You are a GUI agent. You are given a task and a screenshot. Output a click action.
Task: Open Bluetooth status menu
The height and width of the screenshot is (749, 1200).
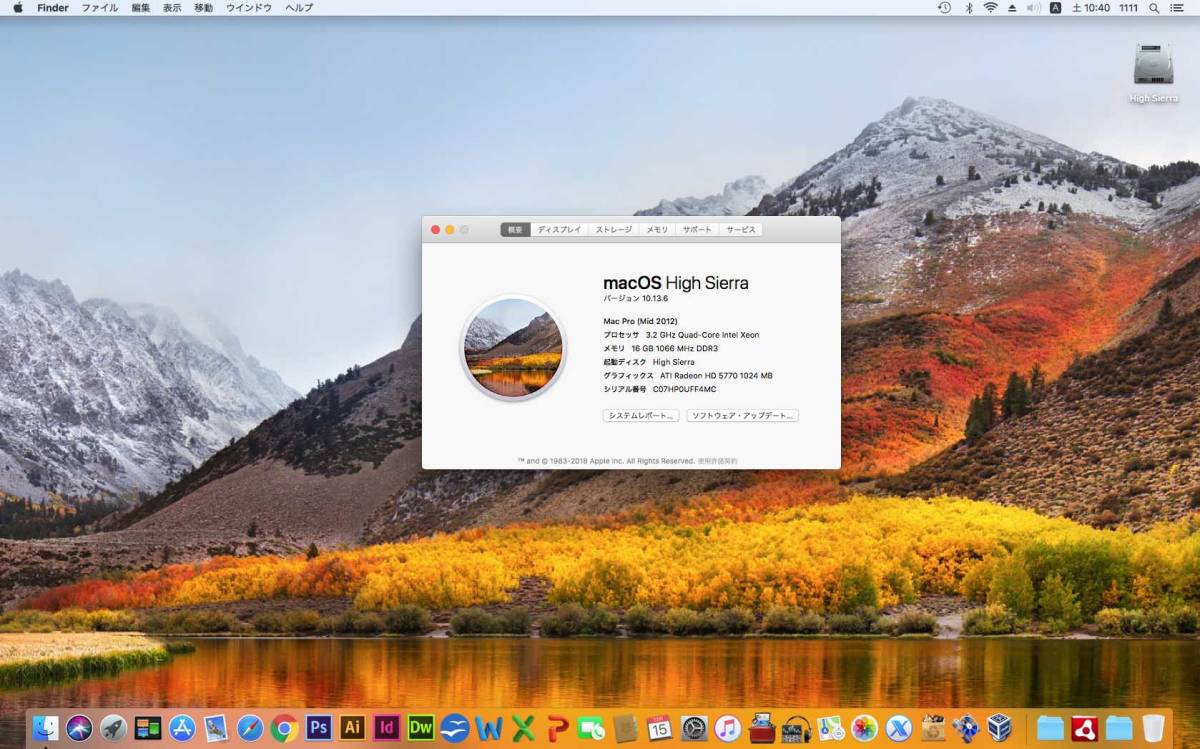coord(968,7)
